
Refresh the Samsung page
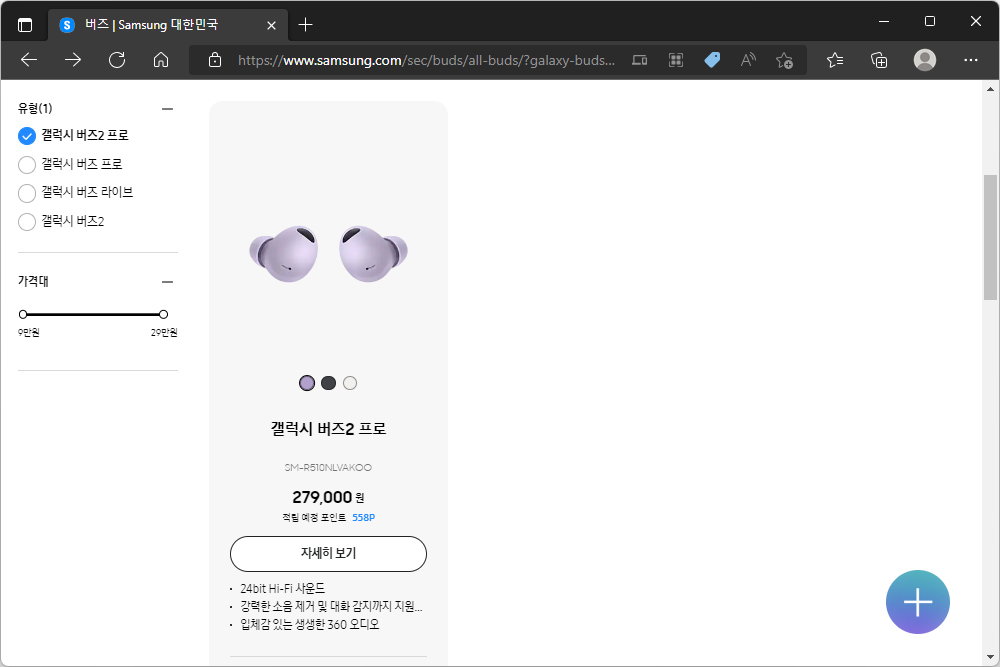point(117,60)
